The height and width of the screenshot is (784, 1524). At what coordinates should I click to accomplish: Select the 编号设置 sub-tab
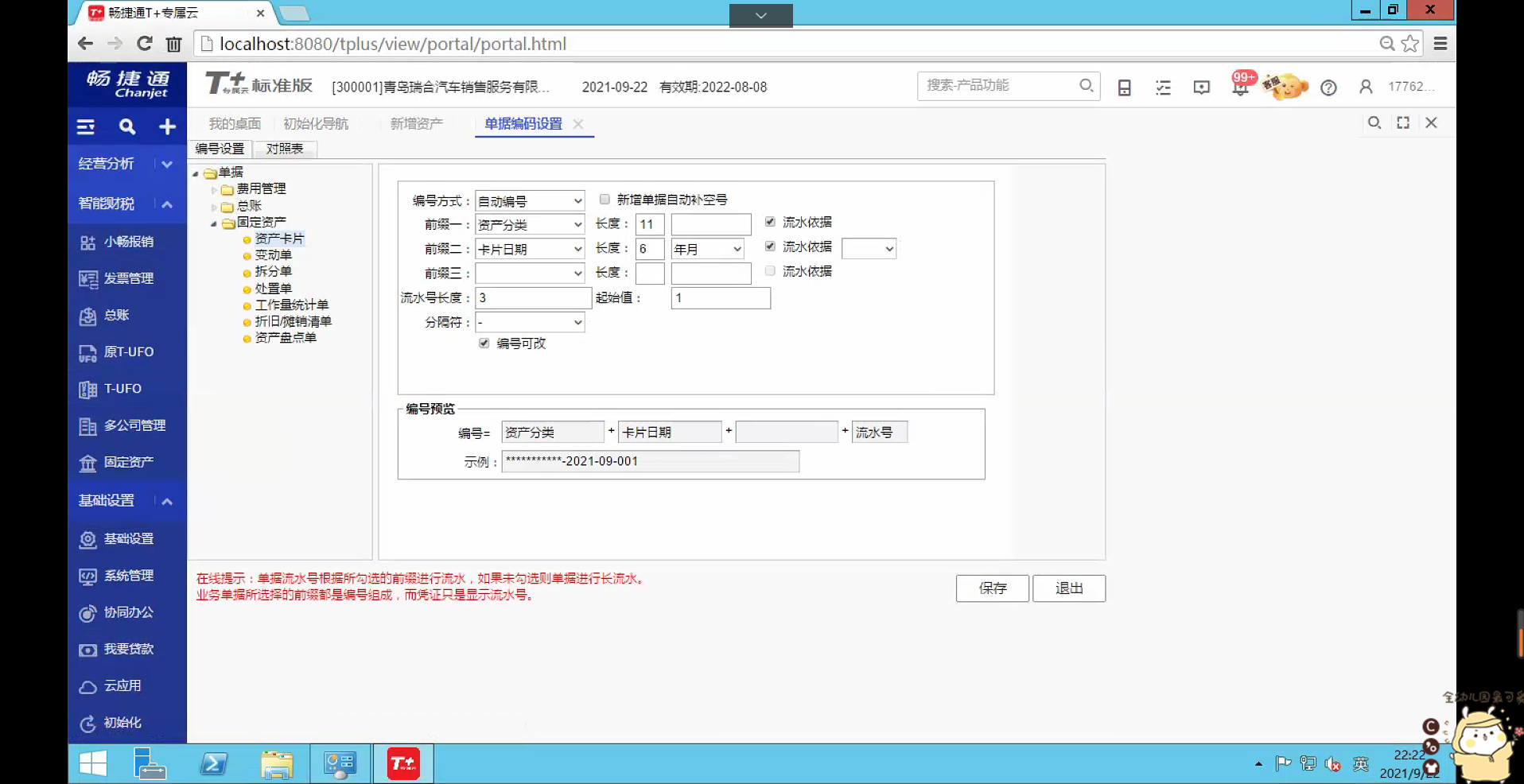[x=220, y=149]
